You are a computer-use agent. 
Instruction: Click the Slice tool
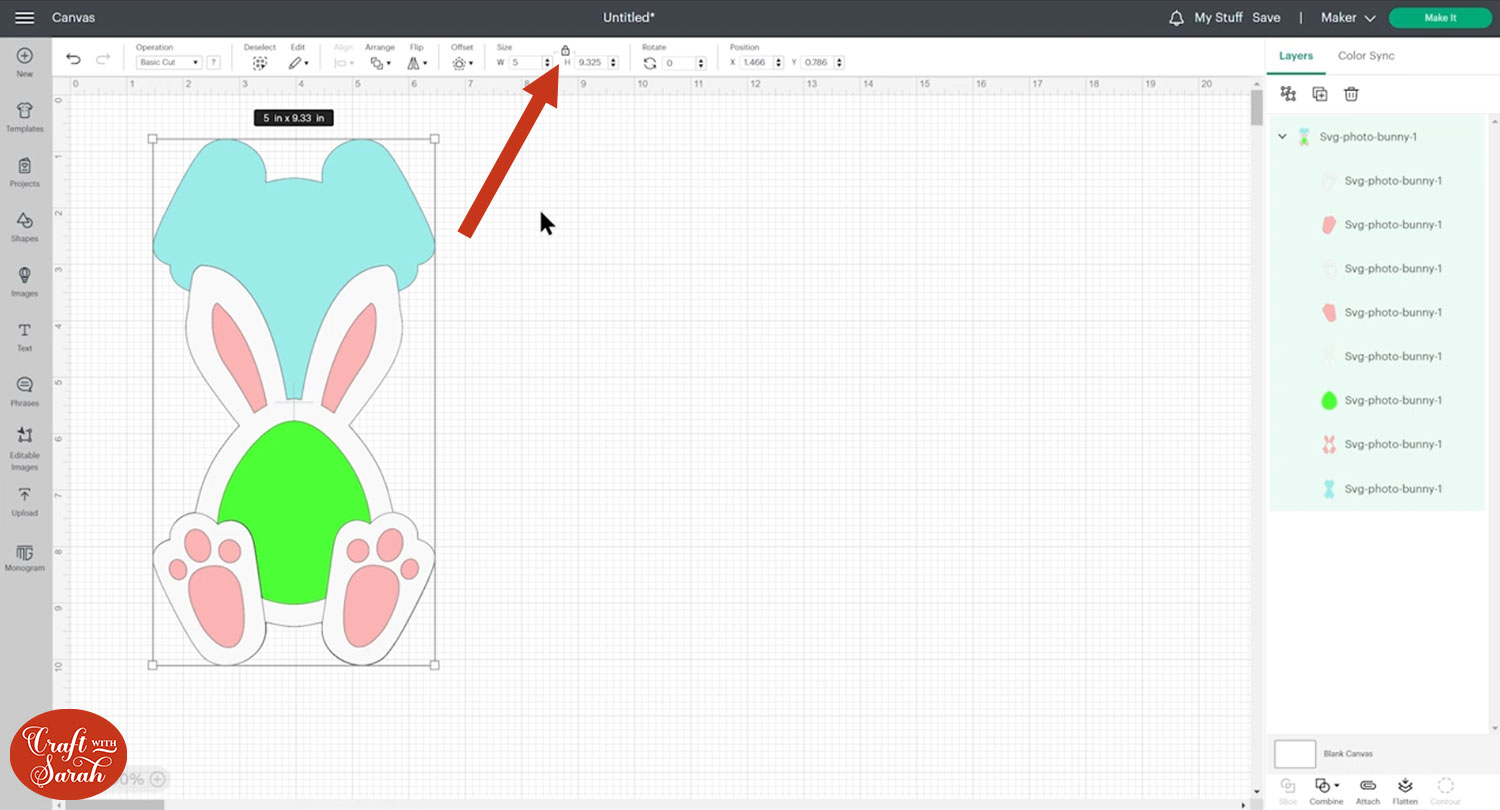pyautogui.click(x=1288, y=790)
